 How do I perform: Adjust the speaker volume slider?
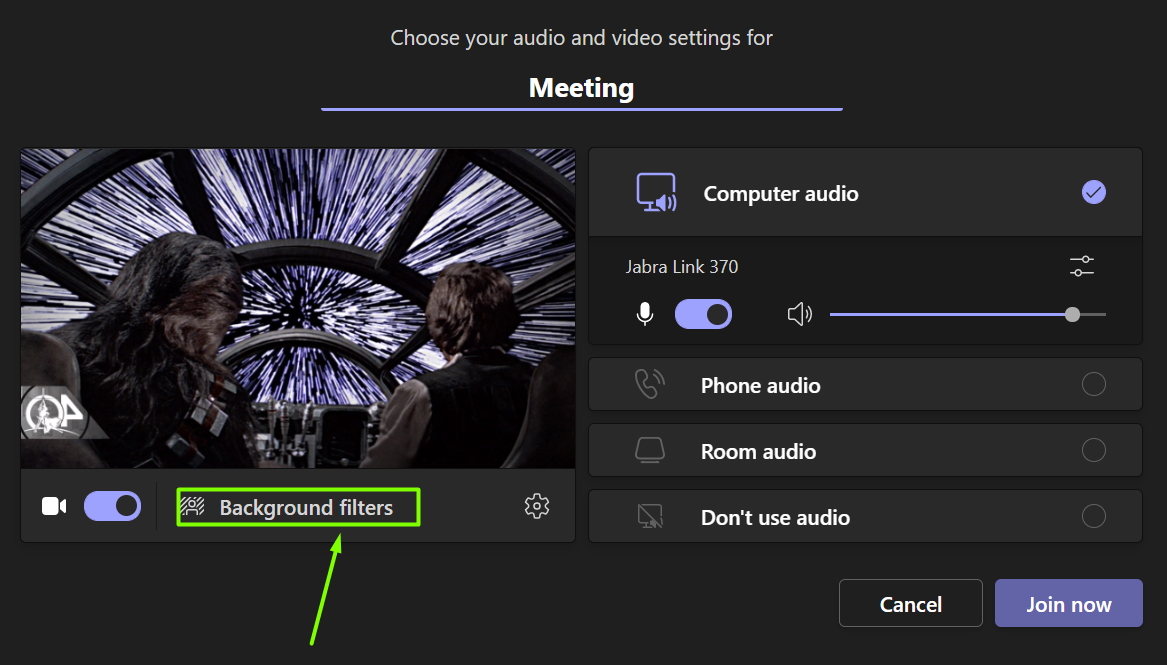[x=968, y=315]
